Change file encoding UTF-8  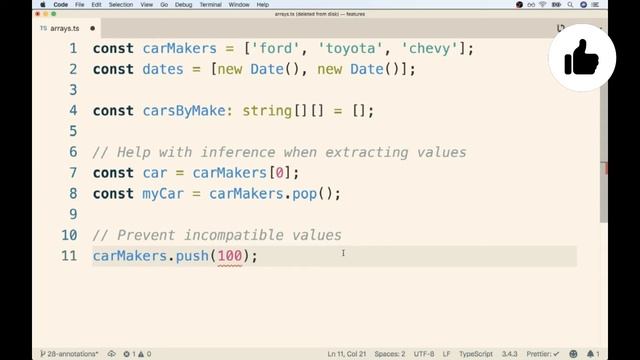pyautogui.click(x=424, y=354)
